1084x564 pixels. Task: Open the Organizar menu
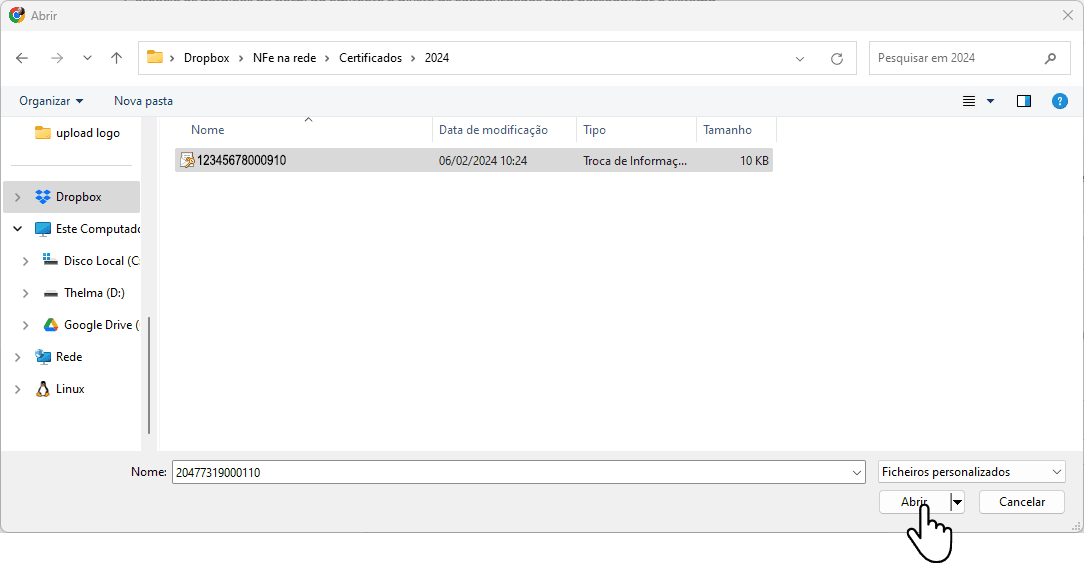pos(51,101)
